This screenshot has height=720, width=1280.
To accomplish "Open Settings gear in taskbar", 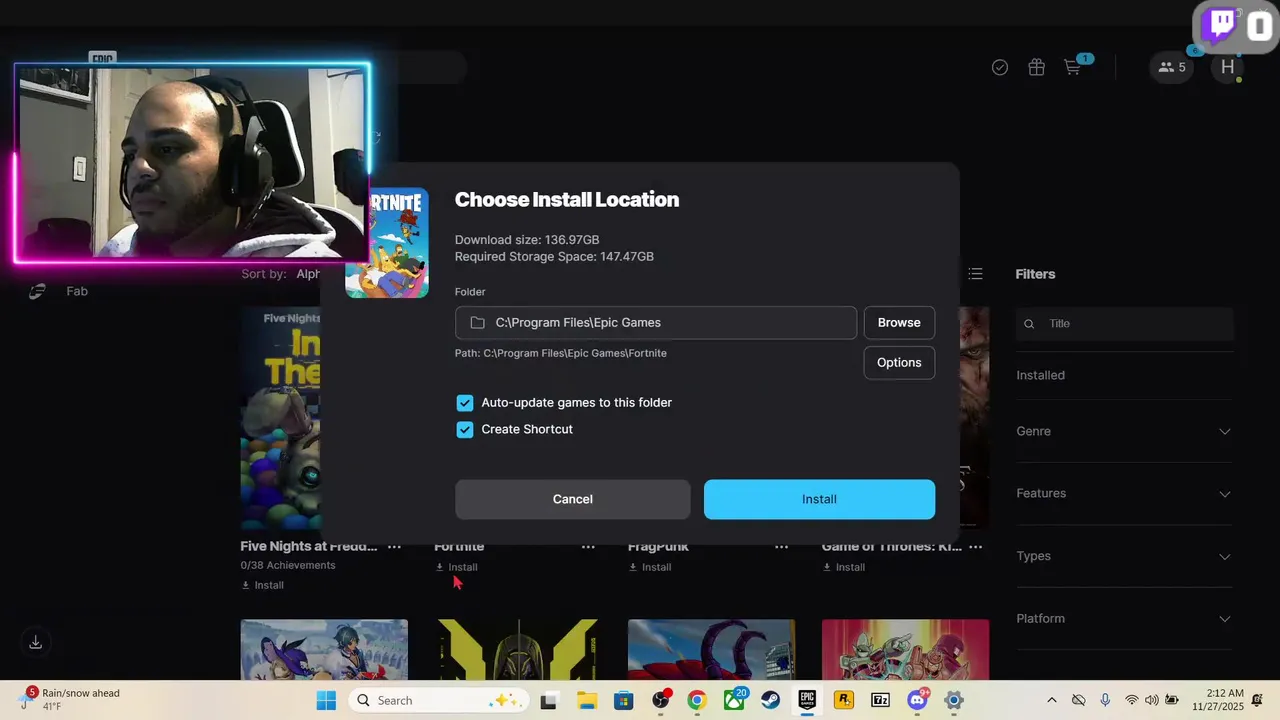I will click(x=954, y=701).
